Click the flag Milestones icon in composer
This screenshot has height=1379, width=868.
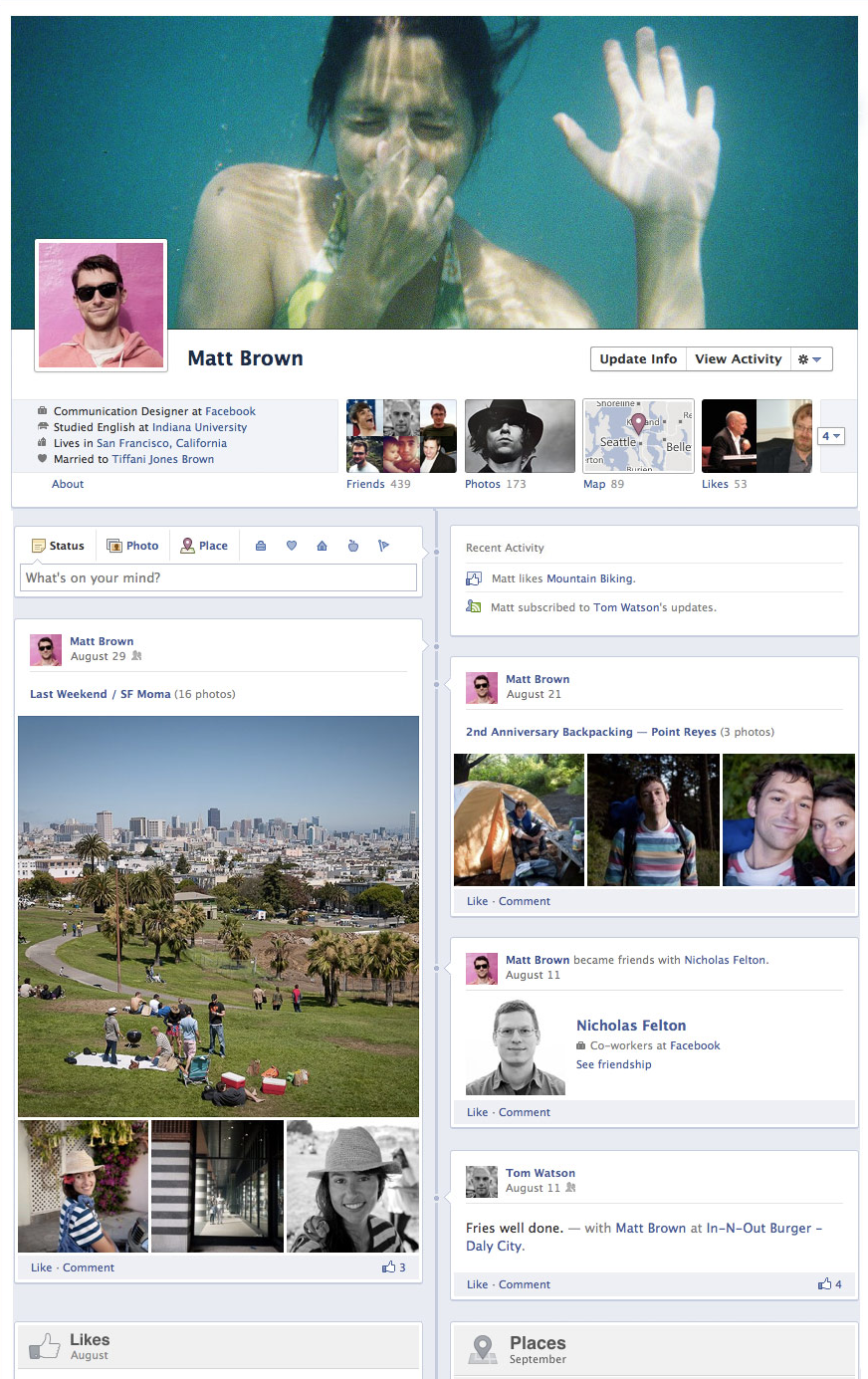pyautogui.click(x=383, y=546)
